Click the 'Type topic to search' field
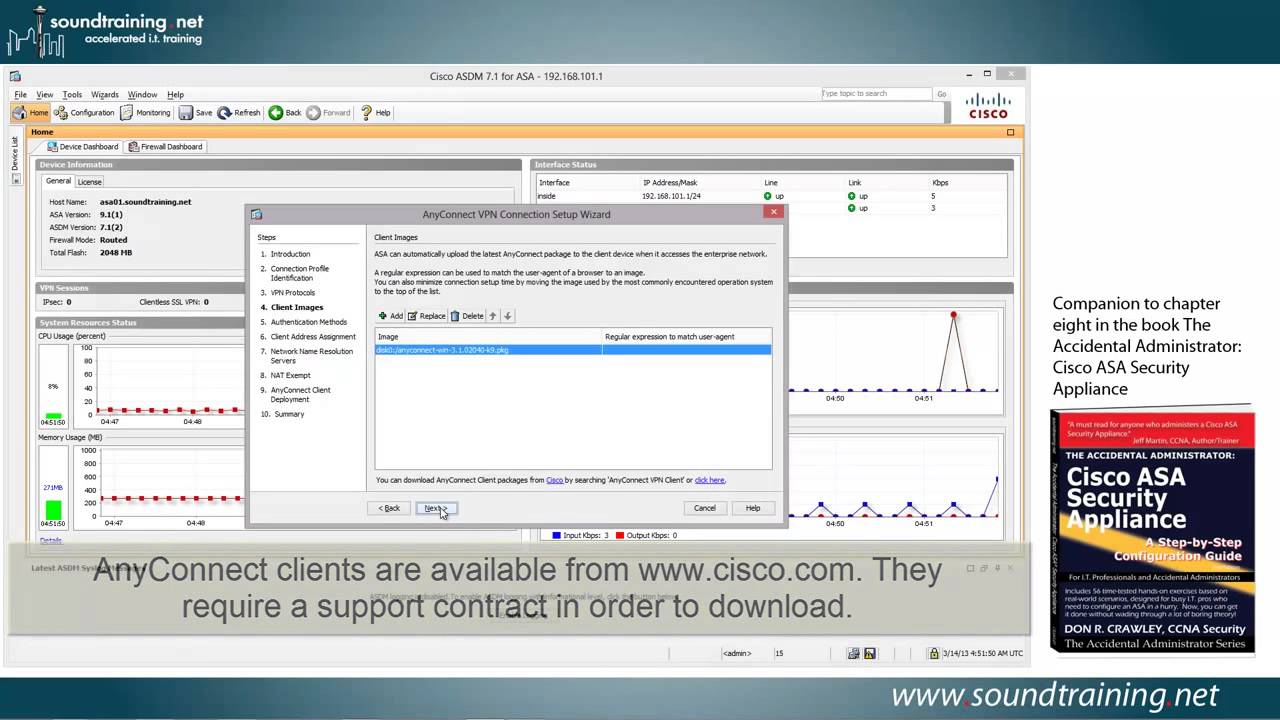Image resolution: width=1280 pixels, height=720 pixels. (876, 94)
